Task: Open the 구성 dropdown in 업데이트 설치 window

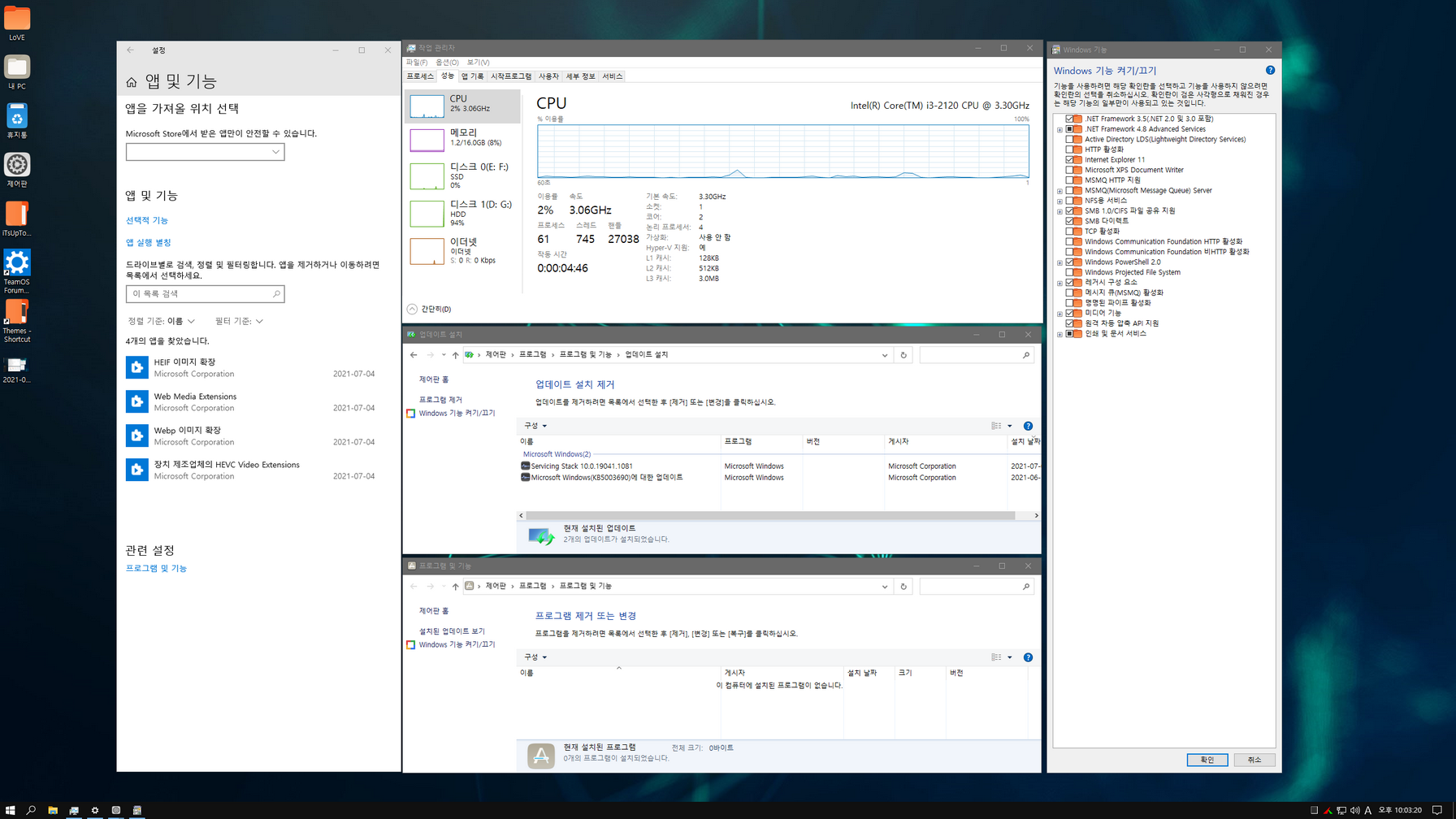Action: (535, 426)
